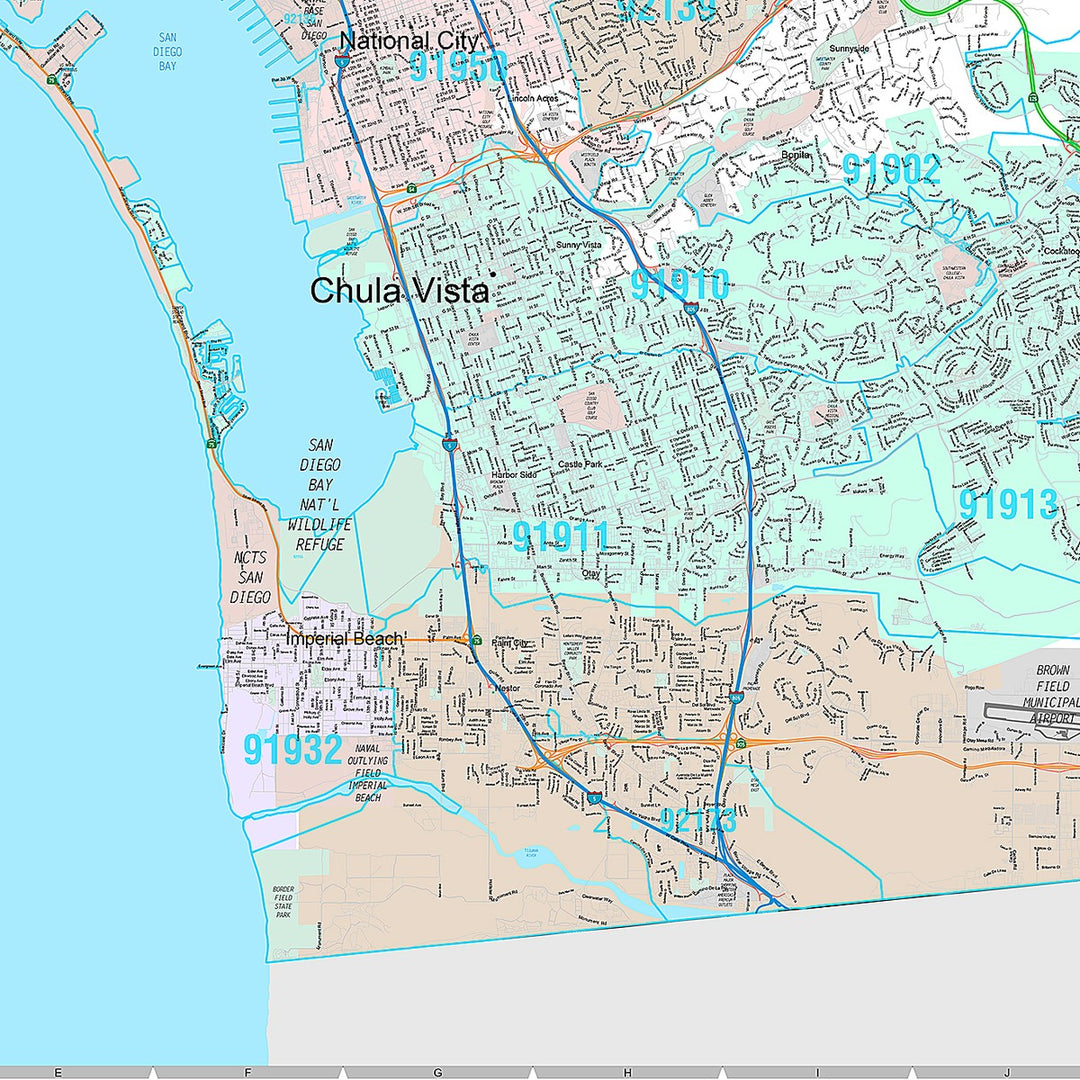Click grid column letter G
1080x1080 pixels.
(437, 1072)
